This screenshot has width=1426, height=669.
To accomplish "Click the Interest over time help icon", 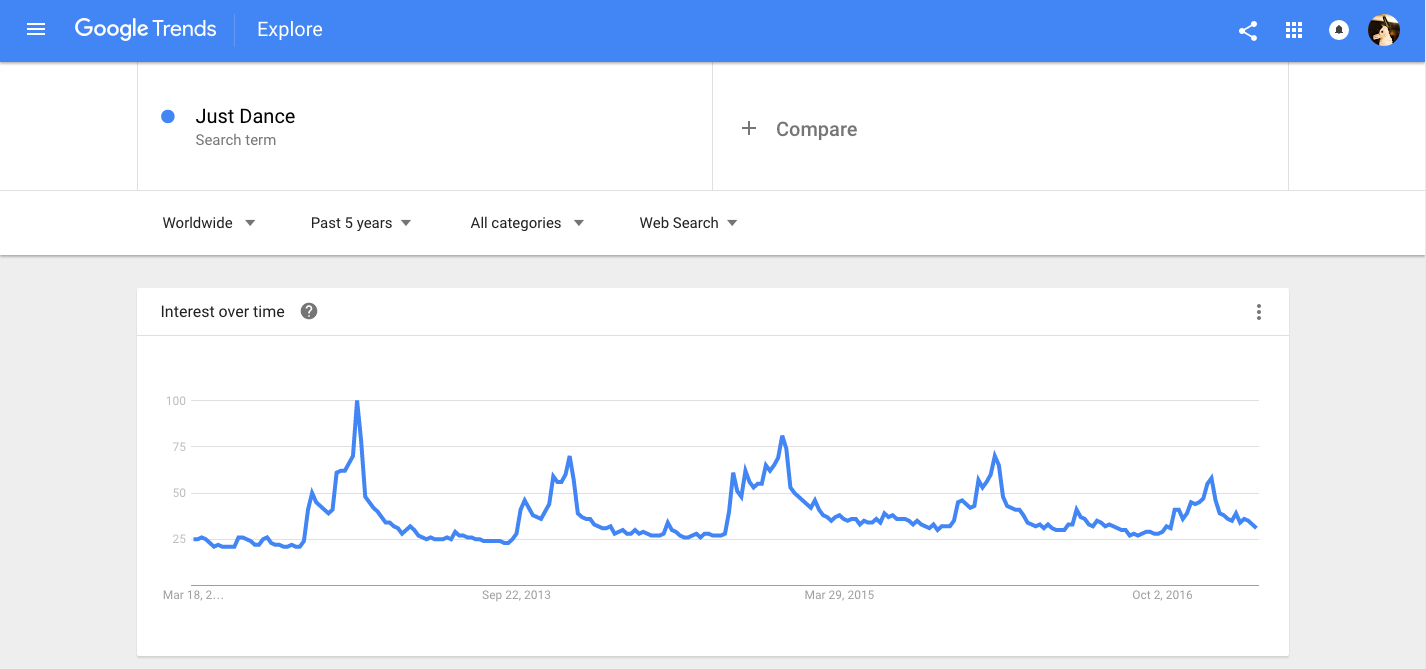I will pyautogui.click(x=309, y=311).
